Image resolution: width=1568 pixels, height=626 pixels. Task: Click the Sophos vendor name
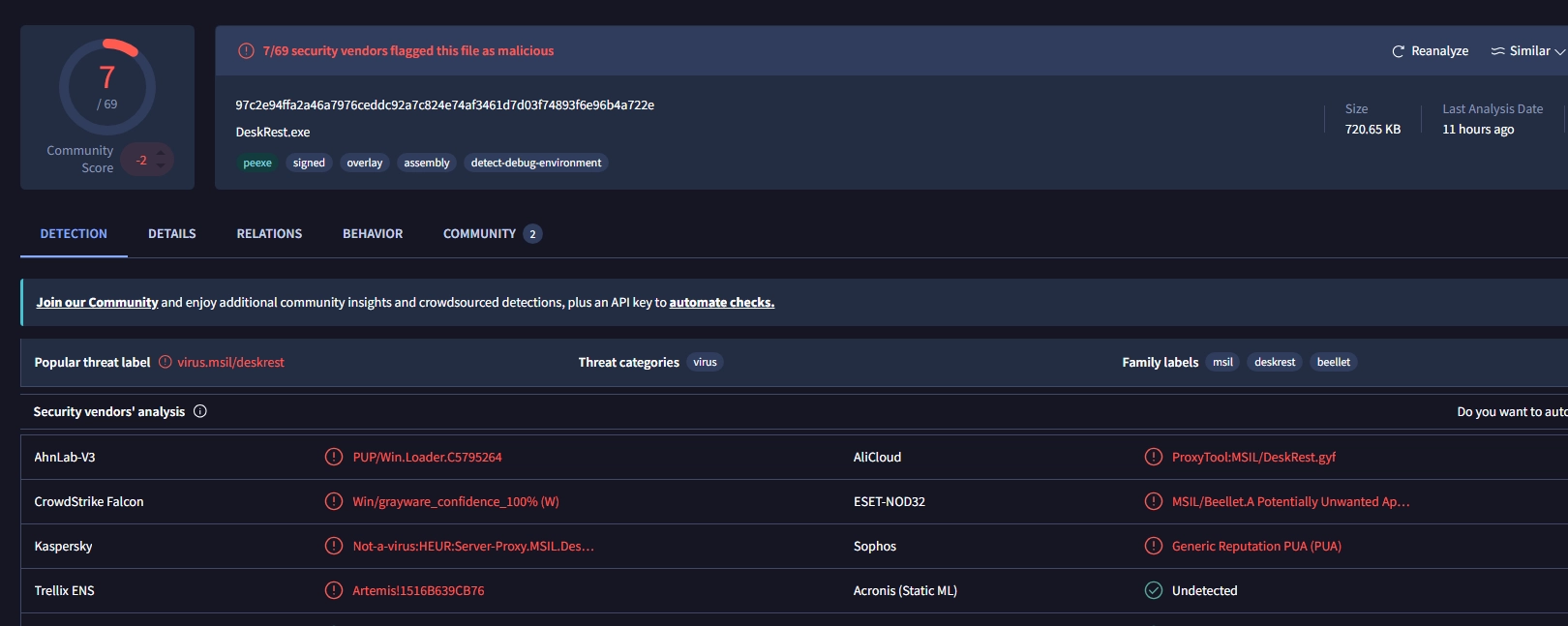click(x=875, y=546)
